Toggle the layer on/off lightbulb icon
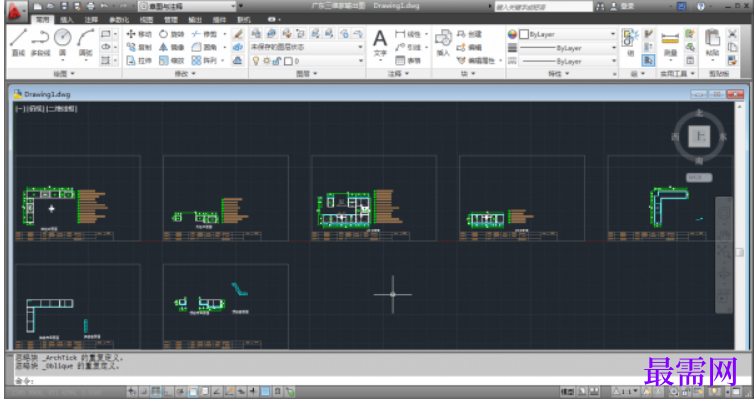Viewport: 756px width, 403px height. click(x=256, y=61)
